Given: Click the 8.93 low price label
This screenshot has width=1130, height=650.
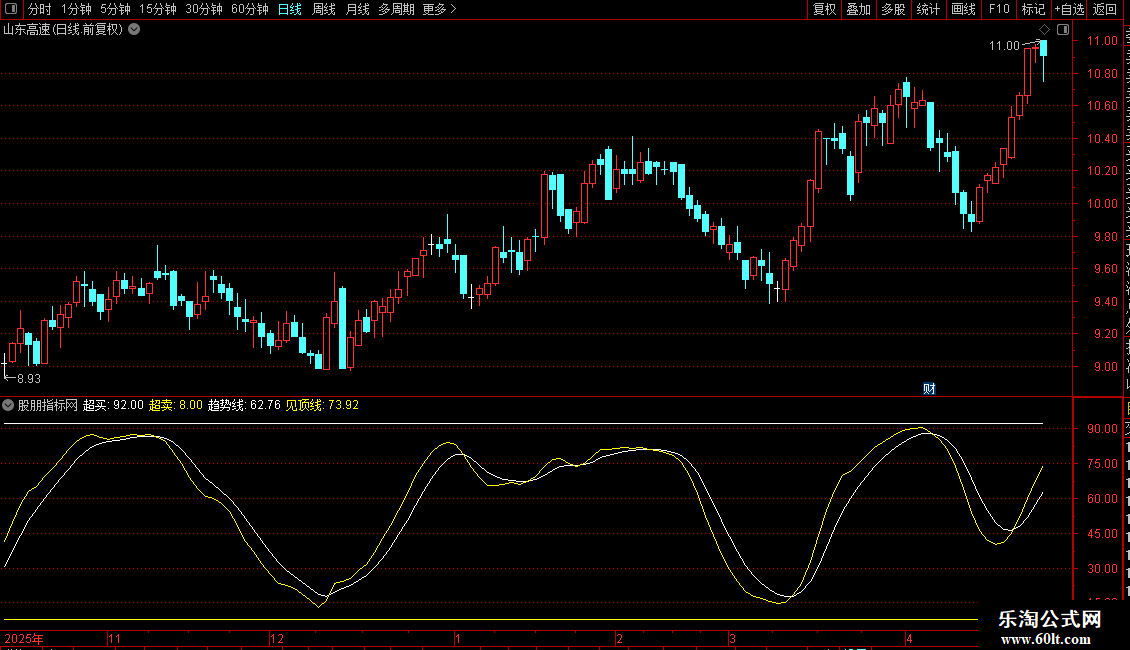Looking at the screenshot, I should 29,379.
